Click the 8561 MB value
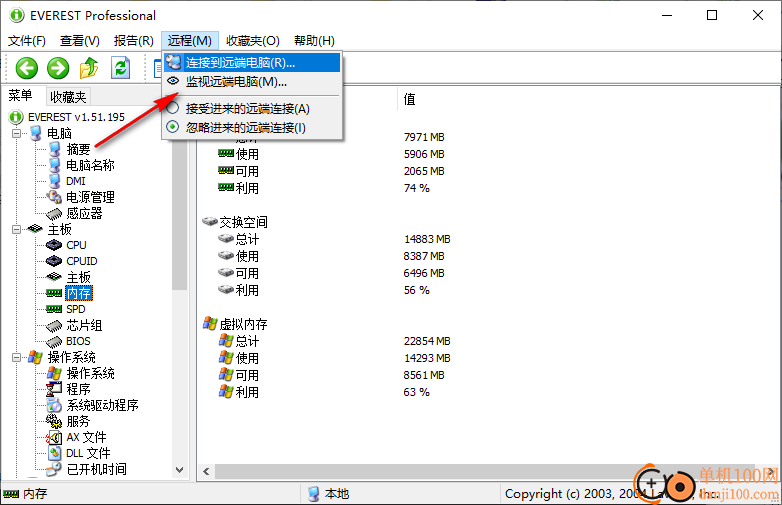The height and width of the screenshot is (505, 782). (424, 375)
